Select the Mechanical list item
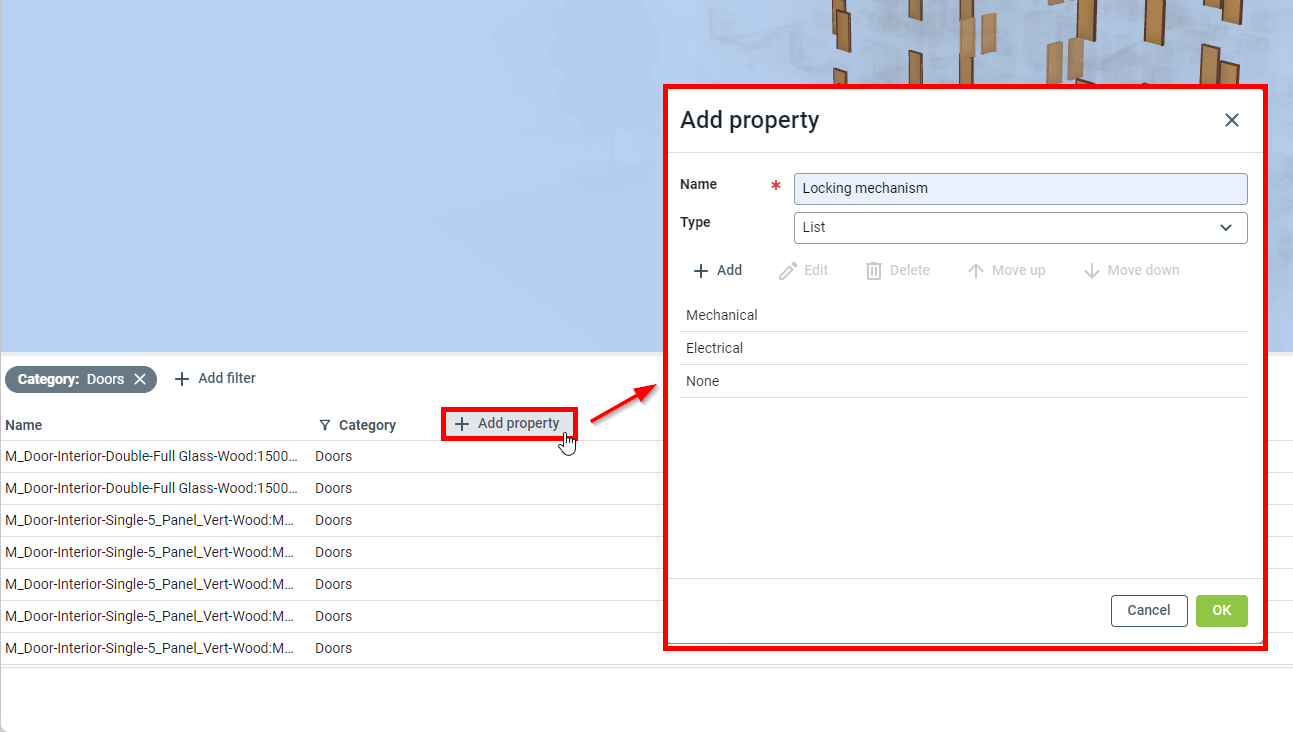This screenshot has height=732, width=1293. coord(722,315)
